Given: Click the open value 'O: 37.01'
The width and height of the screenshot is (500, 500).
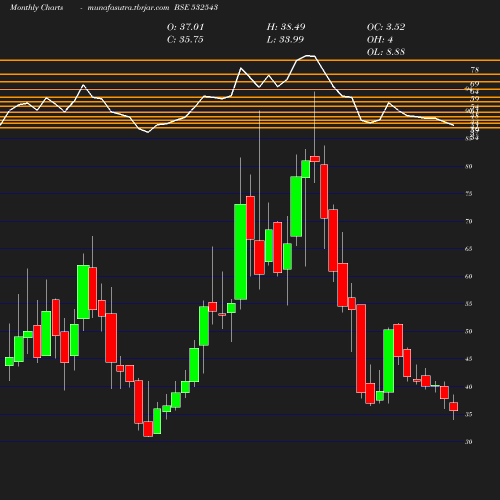Looking at the screenshot, I should (185, 27).
